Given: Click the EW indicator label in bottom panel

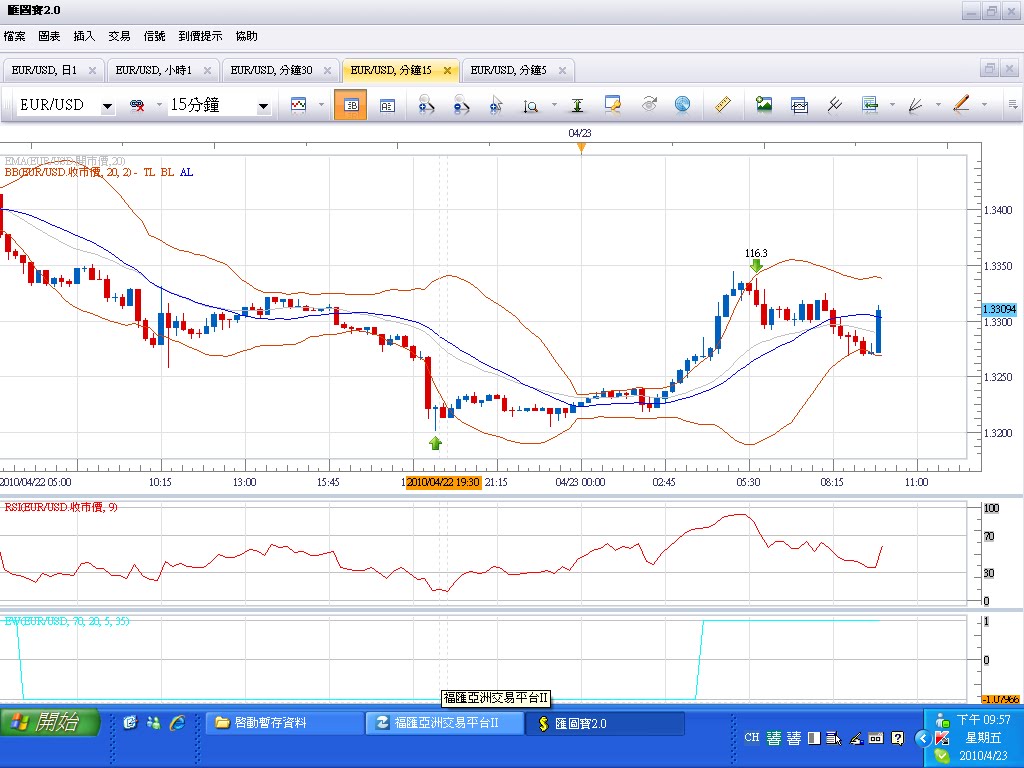Looking at the screenshot, I should [x=67, y=621].
